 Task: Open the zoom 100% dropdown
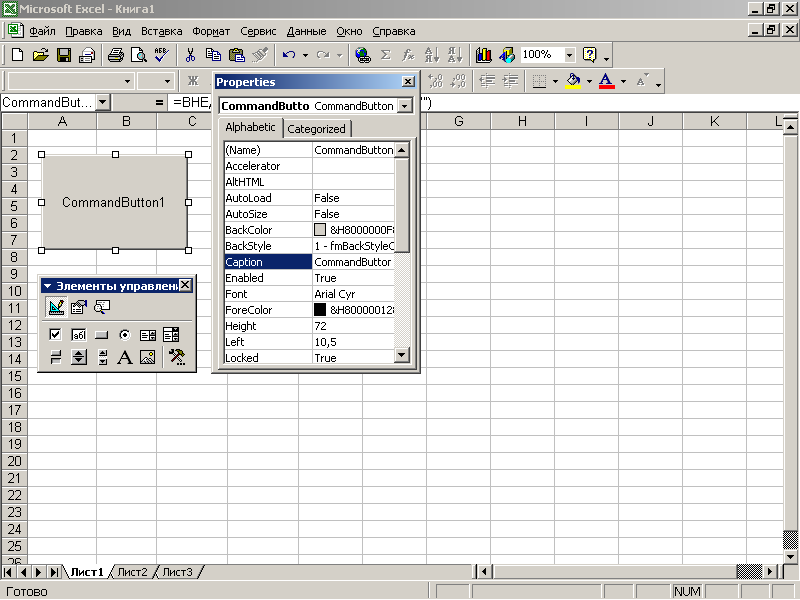pos(569,55)
